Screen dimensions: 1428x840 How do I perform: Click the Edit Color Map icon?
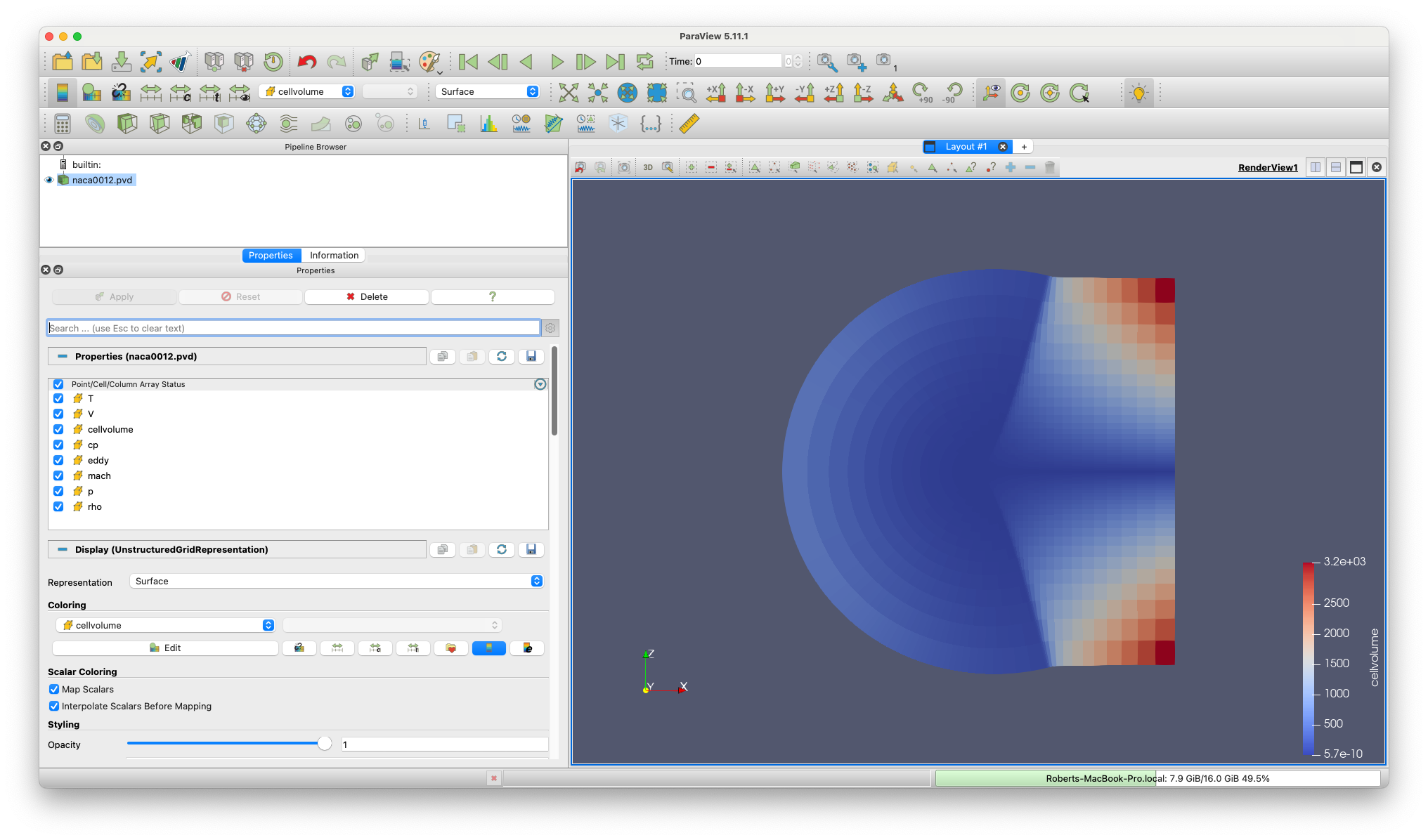92,92
